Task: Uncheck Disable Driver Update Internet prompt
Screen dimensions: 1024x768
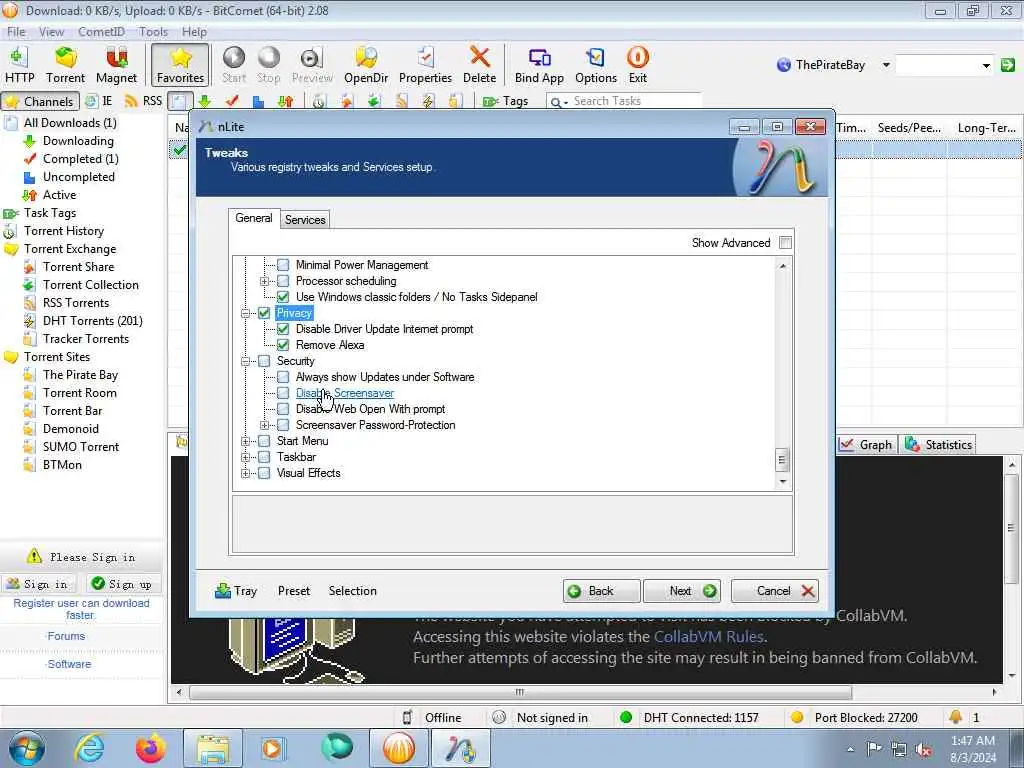Action: (x=283, y=329)
